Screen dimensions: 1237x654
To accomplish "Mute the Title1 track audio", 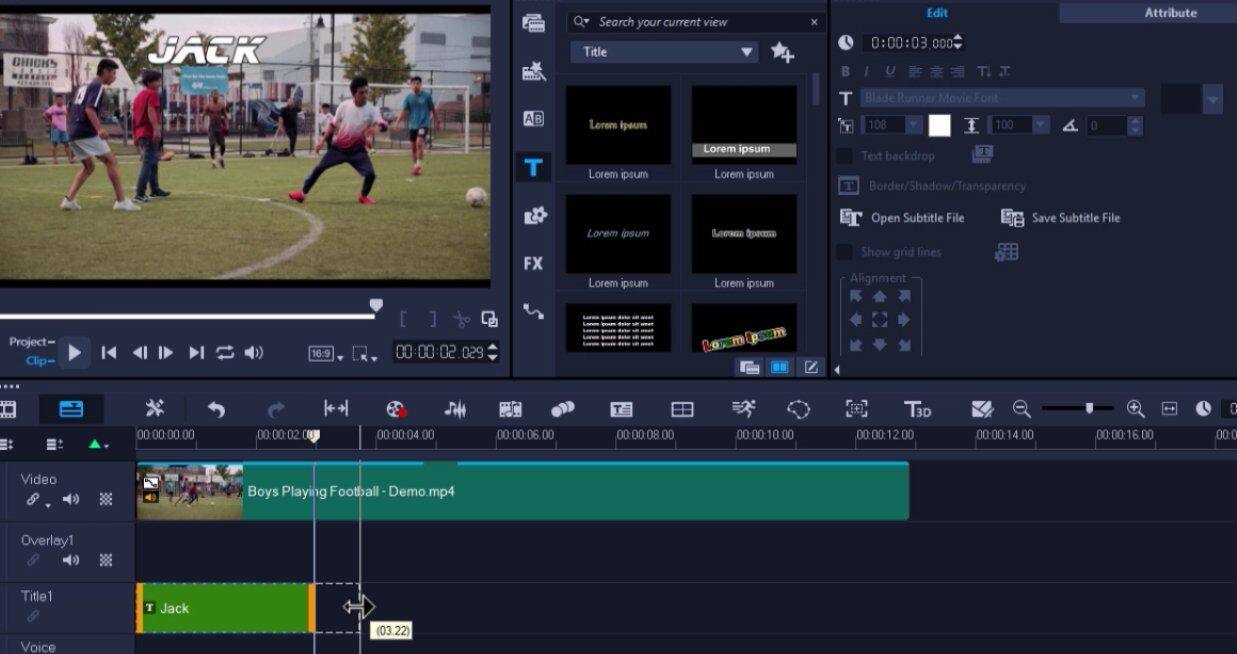I will (69, 617).
